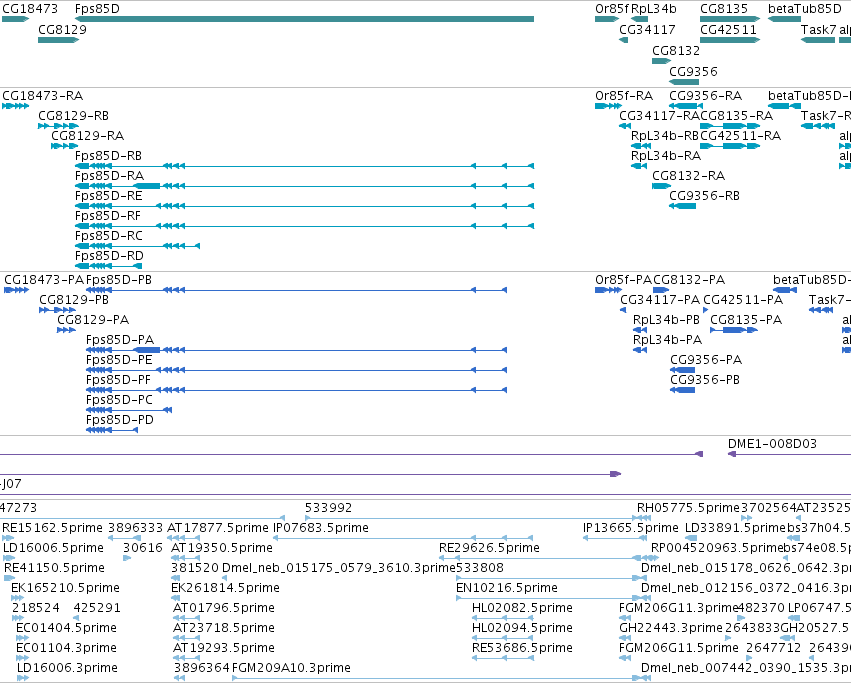
Task: Select the betaTub85D gene label
Action: (805, 9)
